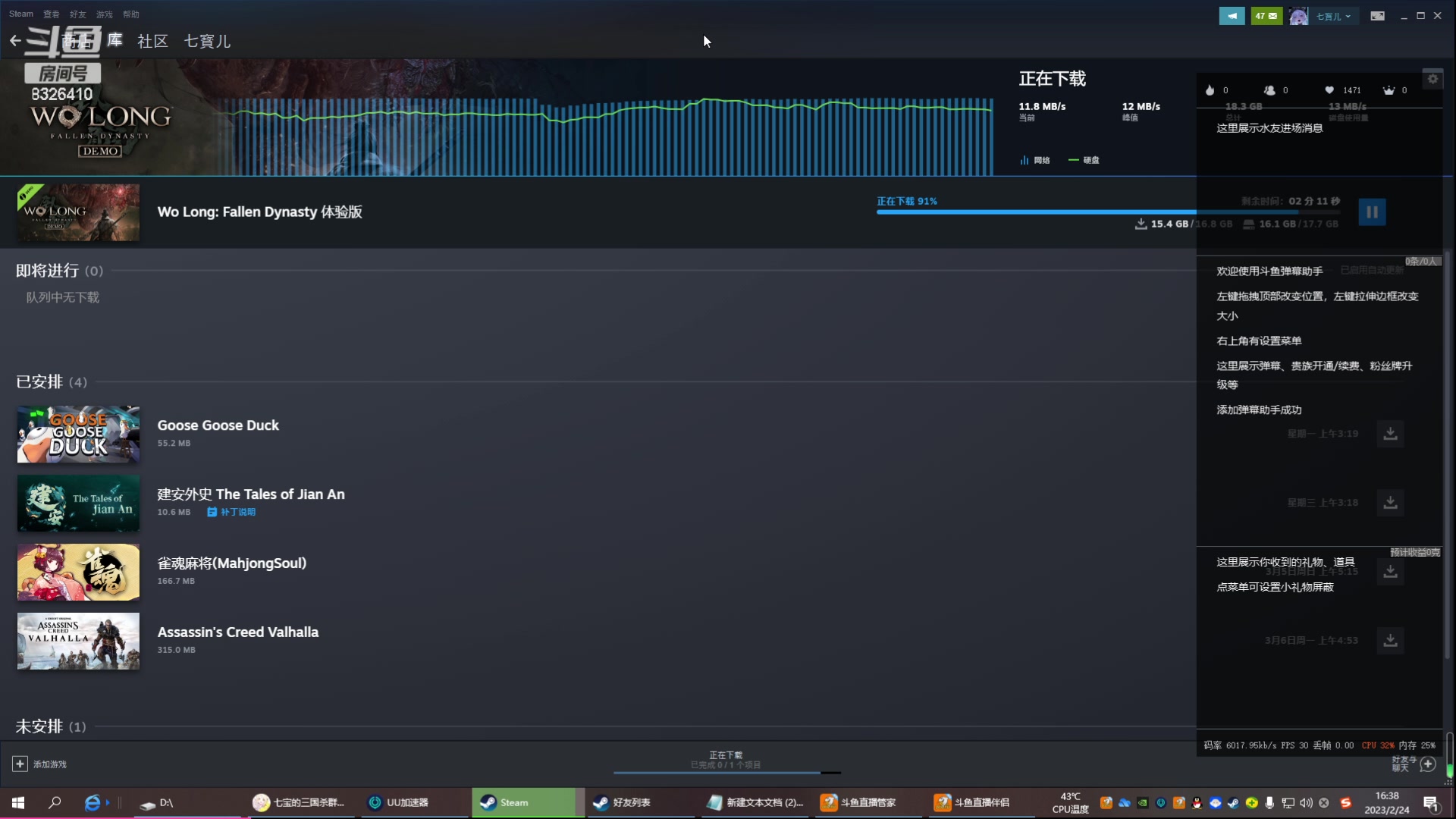Image resolution: width=1456 pixels, height=819 pixels.
Task: Open The Tales of Jian An thumbnail
Action: coord(78,504)
